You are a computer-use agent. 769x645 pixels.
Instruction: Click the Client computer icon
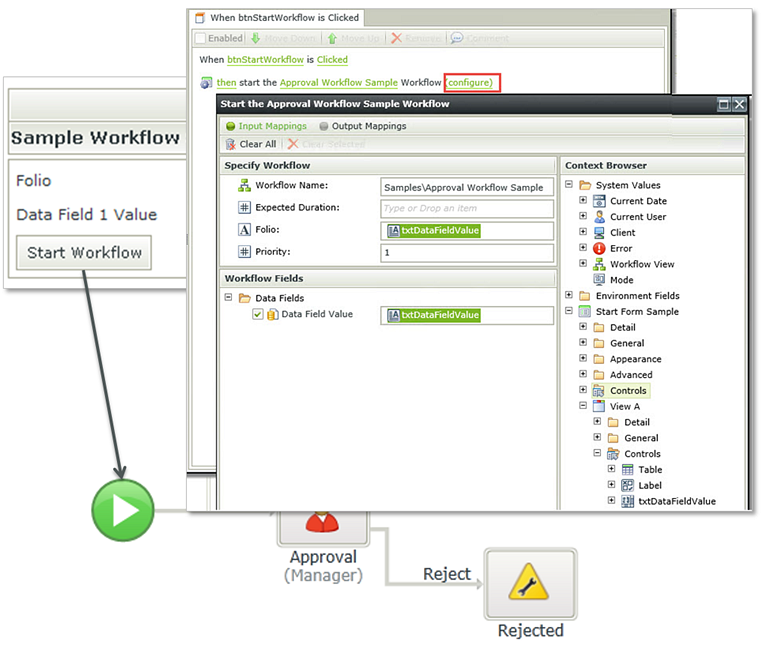pyautogui.click(x=599, y=232)
